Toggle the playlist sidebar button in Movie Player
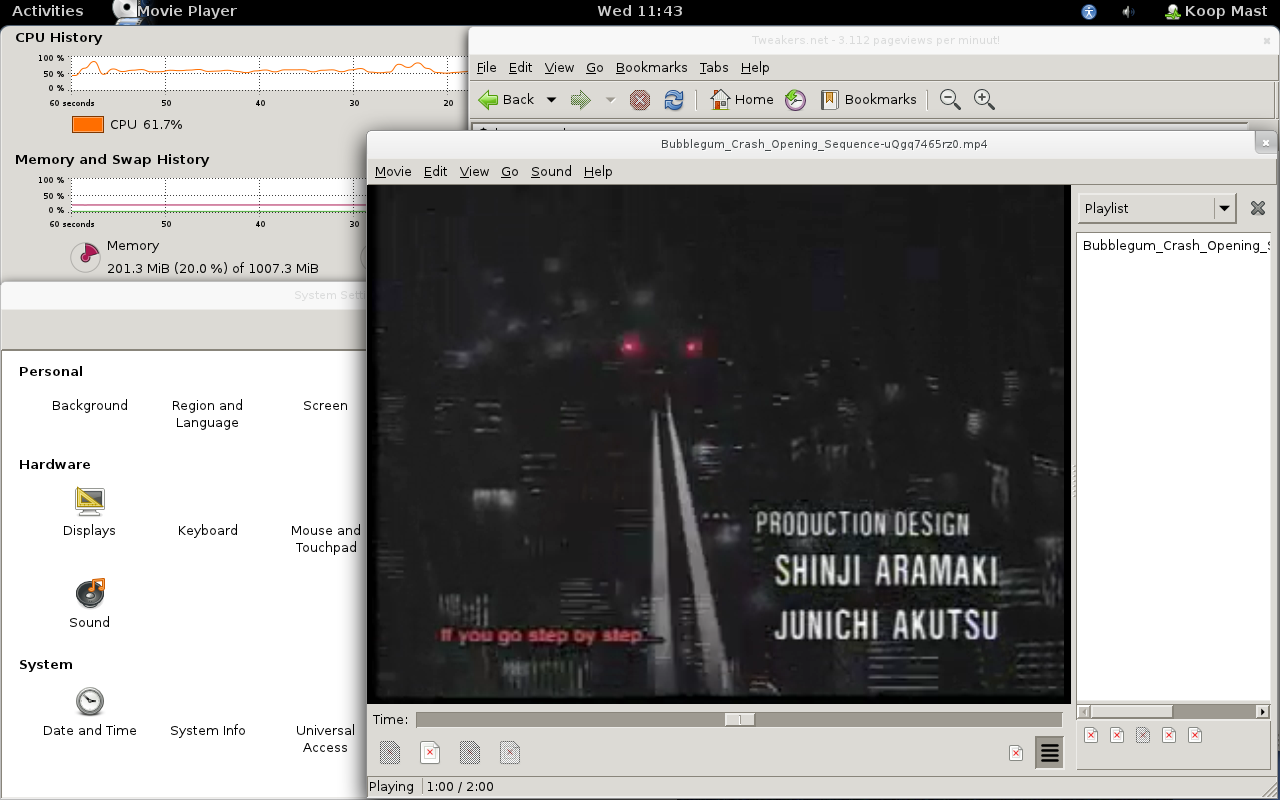The width and height of the screenshot is (1280, 800). 1049,753
